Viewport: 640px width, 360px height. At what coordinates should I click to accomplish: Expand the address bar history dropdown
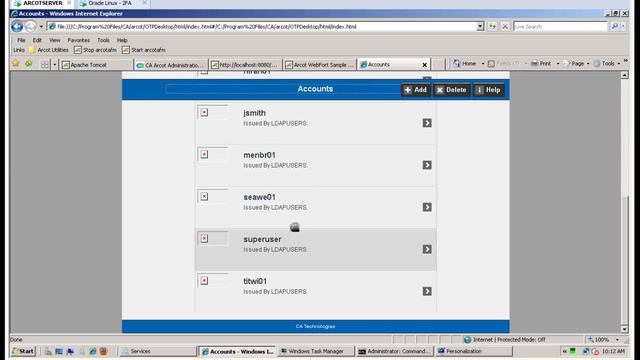coord(480,27)
